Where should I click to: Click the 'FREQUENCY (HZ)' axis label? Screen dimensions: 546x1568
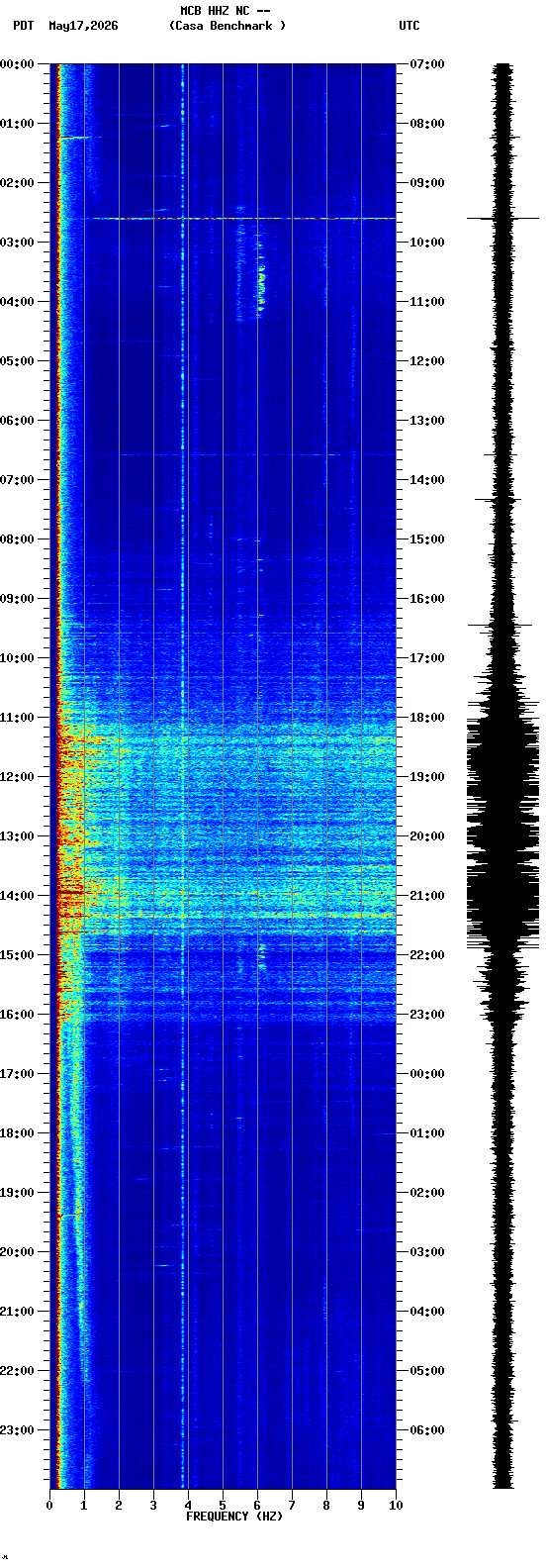(x=234, y=1517)
